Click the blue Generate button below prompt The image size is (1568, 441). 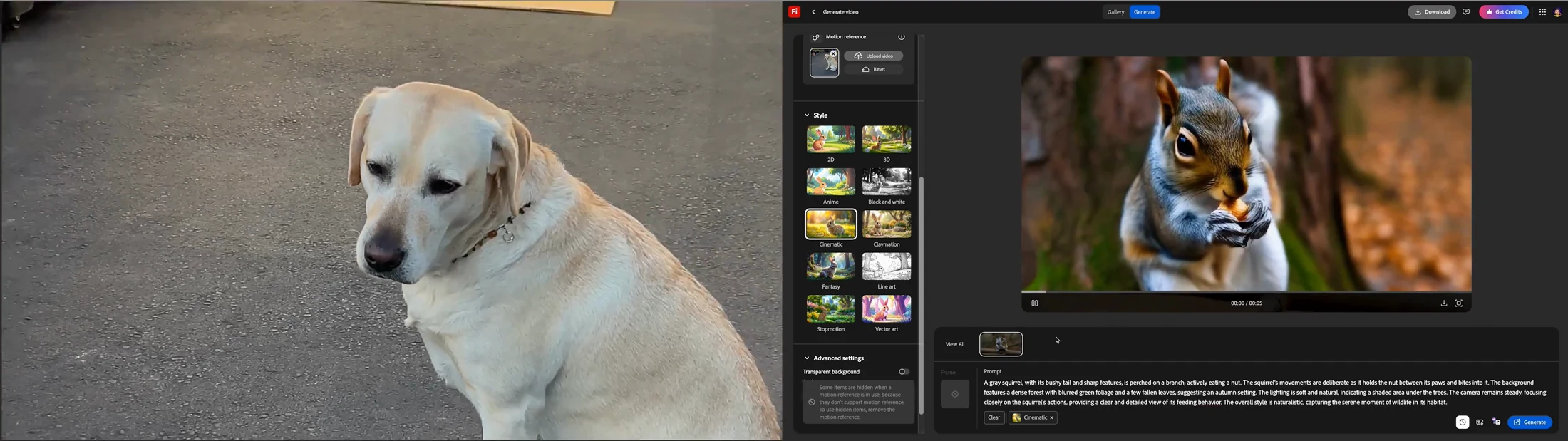[x=1530, y=422]
